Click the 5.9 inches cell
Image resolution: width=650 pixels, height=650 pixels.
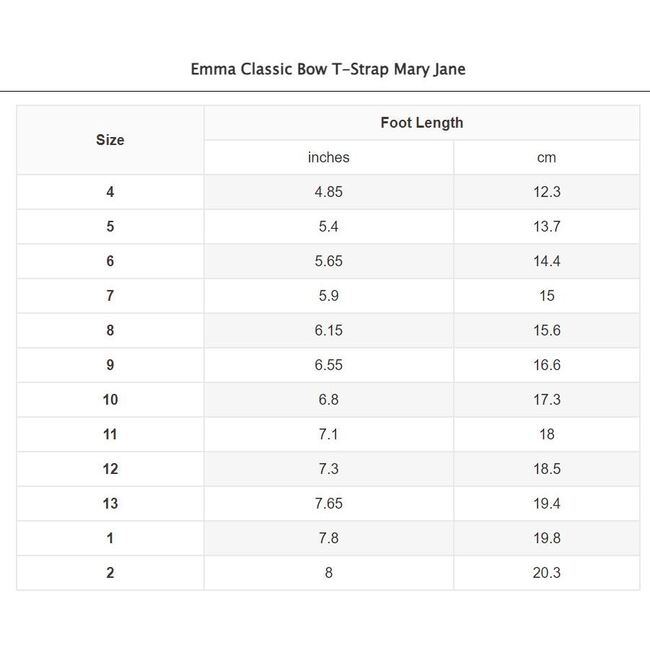(x=328, y=296)
